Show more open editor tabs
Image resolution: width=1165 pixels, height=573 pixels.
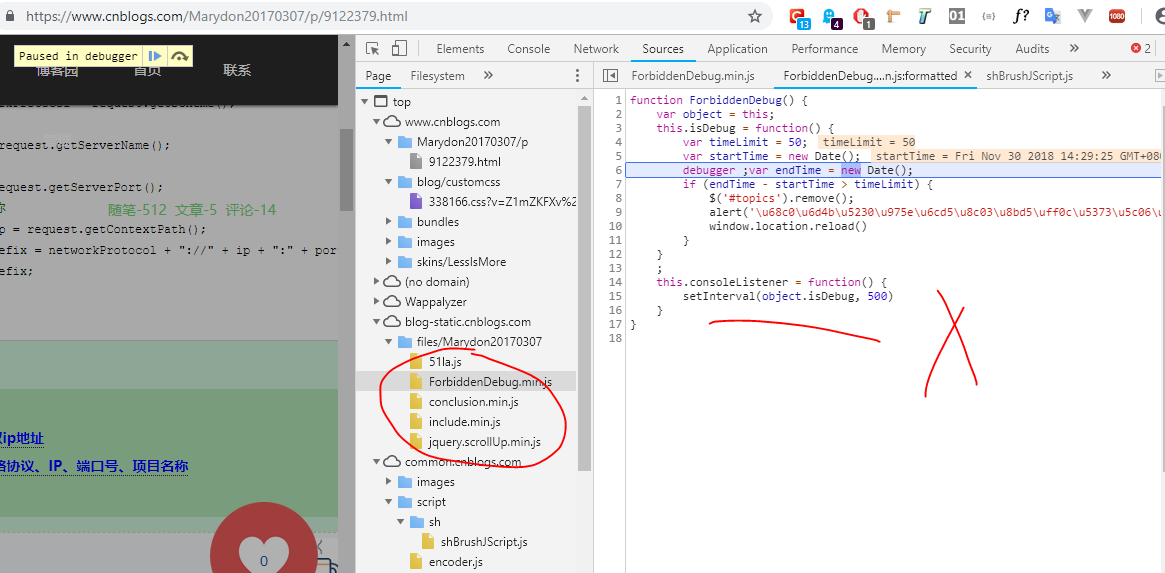point(1106,75)
